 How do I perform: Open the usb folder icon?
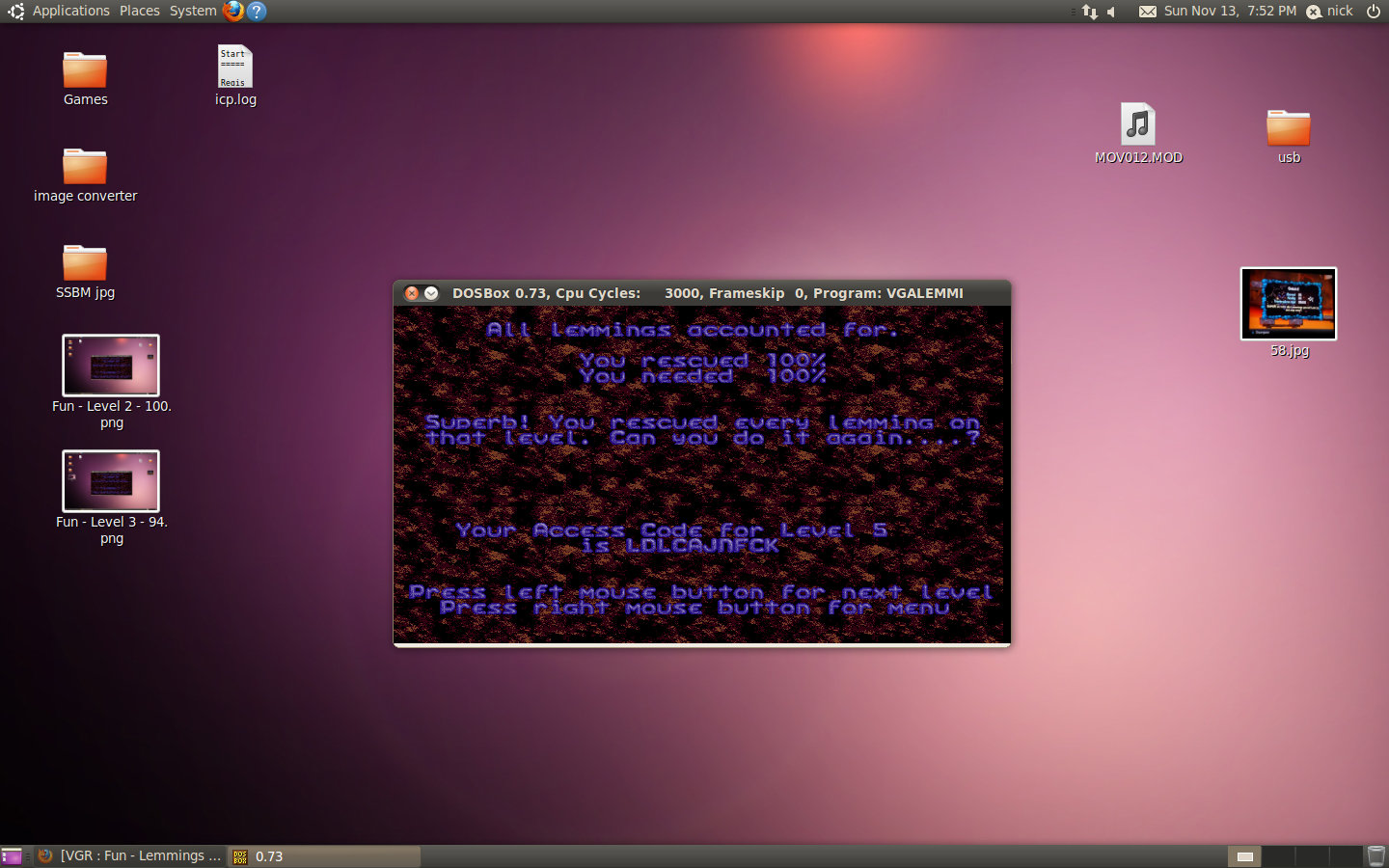pos(1288,128)
